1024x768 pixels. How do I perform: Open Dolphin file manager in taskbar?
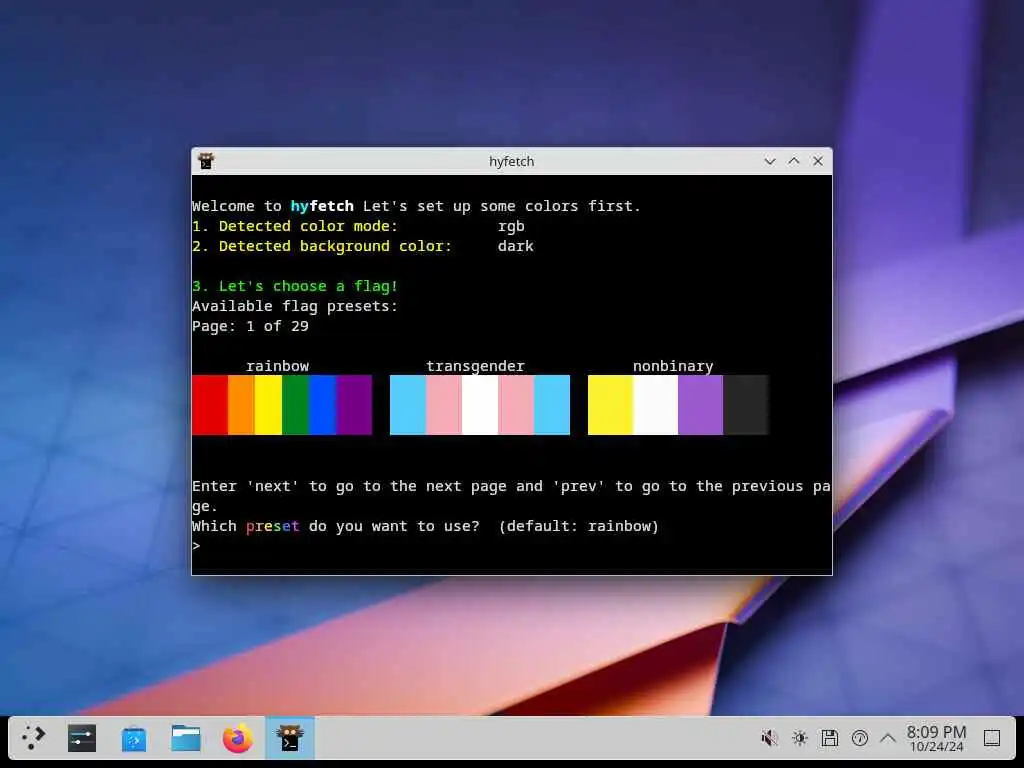point(186,738)
